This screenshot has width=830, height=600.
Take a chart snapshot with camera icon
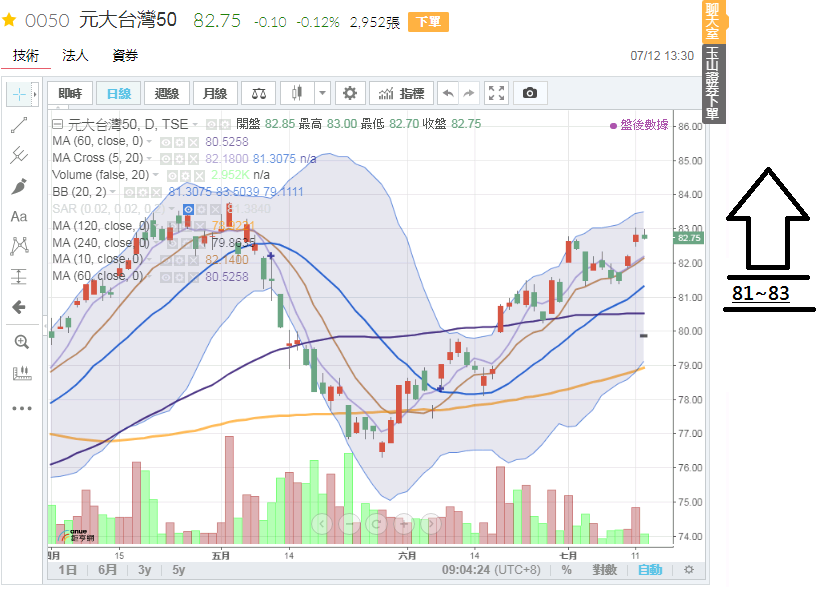click(530, 94)
